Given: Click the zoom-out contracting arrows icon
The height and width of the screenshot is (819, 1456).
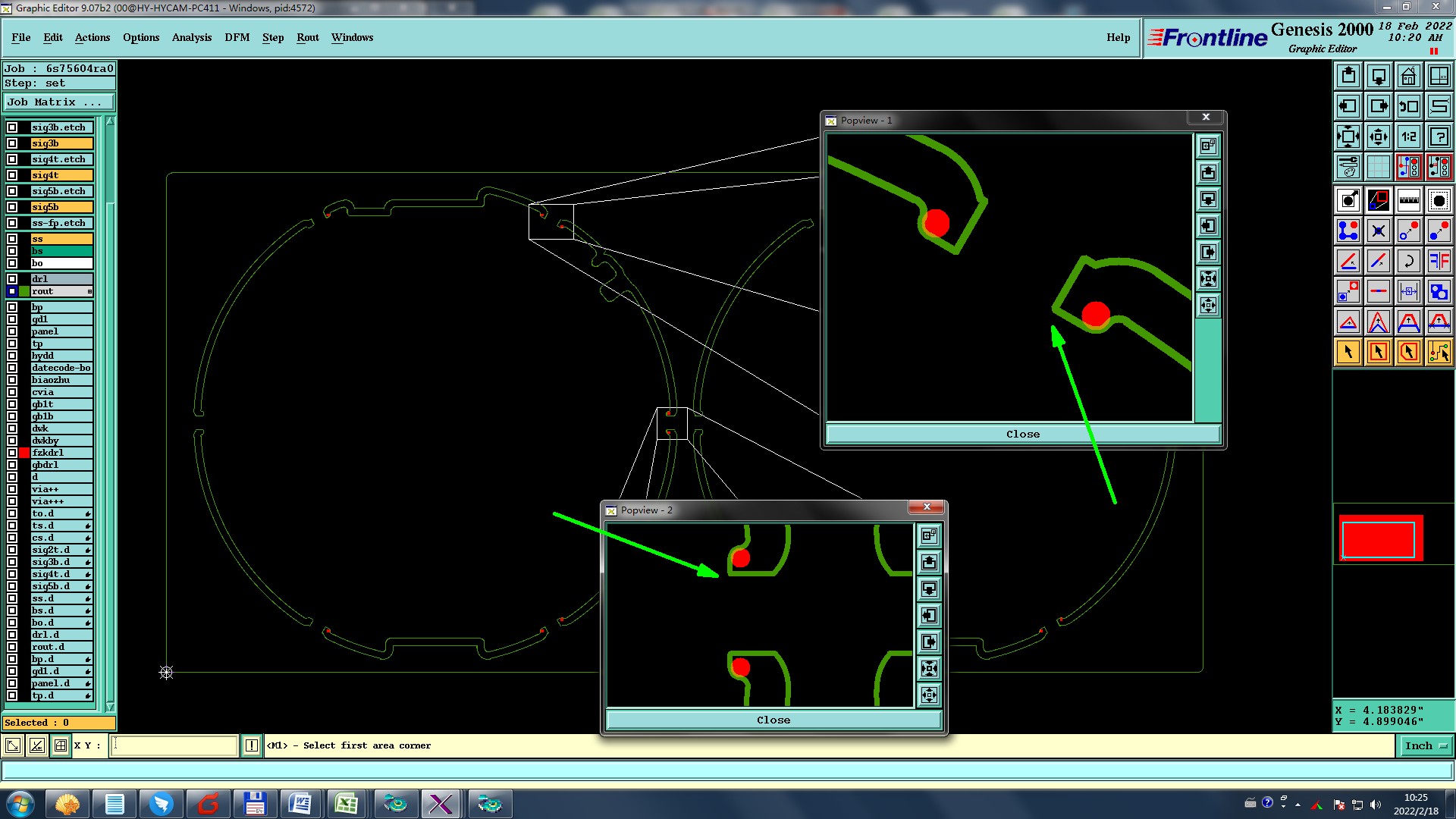Looking at the screenshot, I should (x=1379, y=136).
